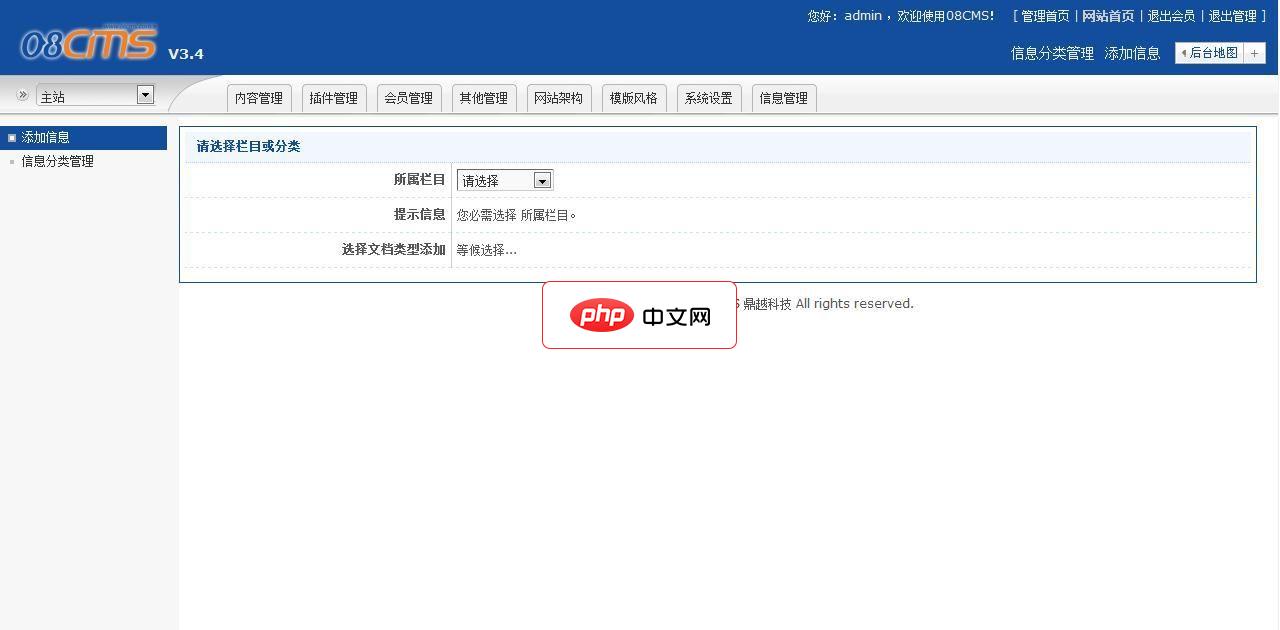The width and height of the screenshot is (1280, 630).
Task: Switch to the 信息管理 tab
Action: pos(783,97)
